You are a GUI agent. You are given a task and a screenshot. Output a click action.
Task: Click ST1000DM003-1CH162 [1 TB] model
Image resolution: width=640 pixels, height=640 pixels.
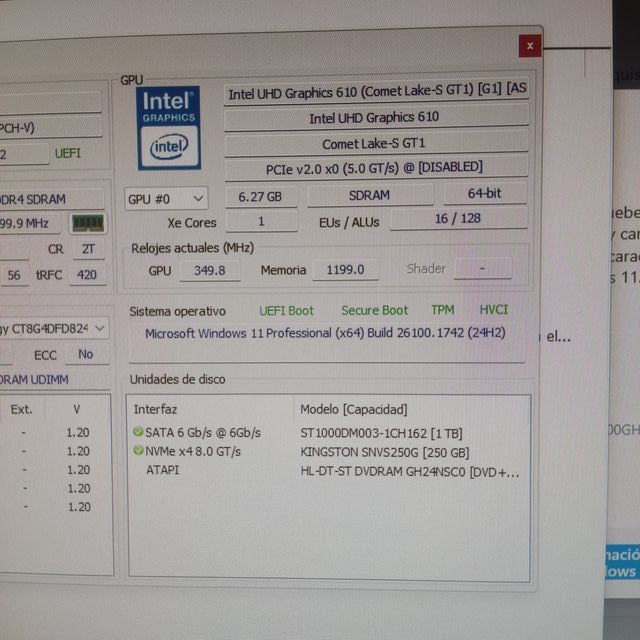click(381, 433)
